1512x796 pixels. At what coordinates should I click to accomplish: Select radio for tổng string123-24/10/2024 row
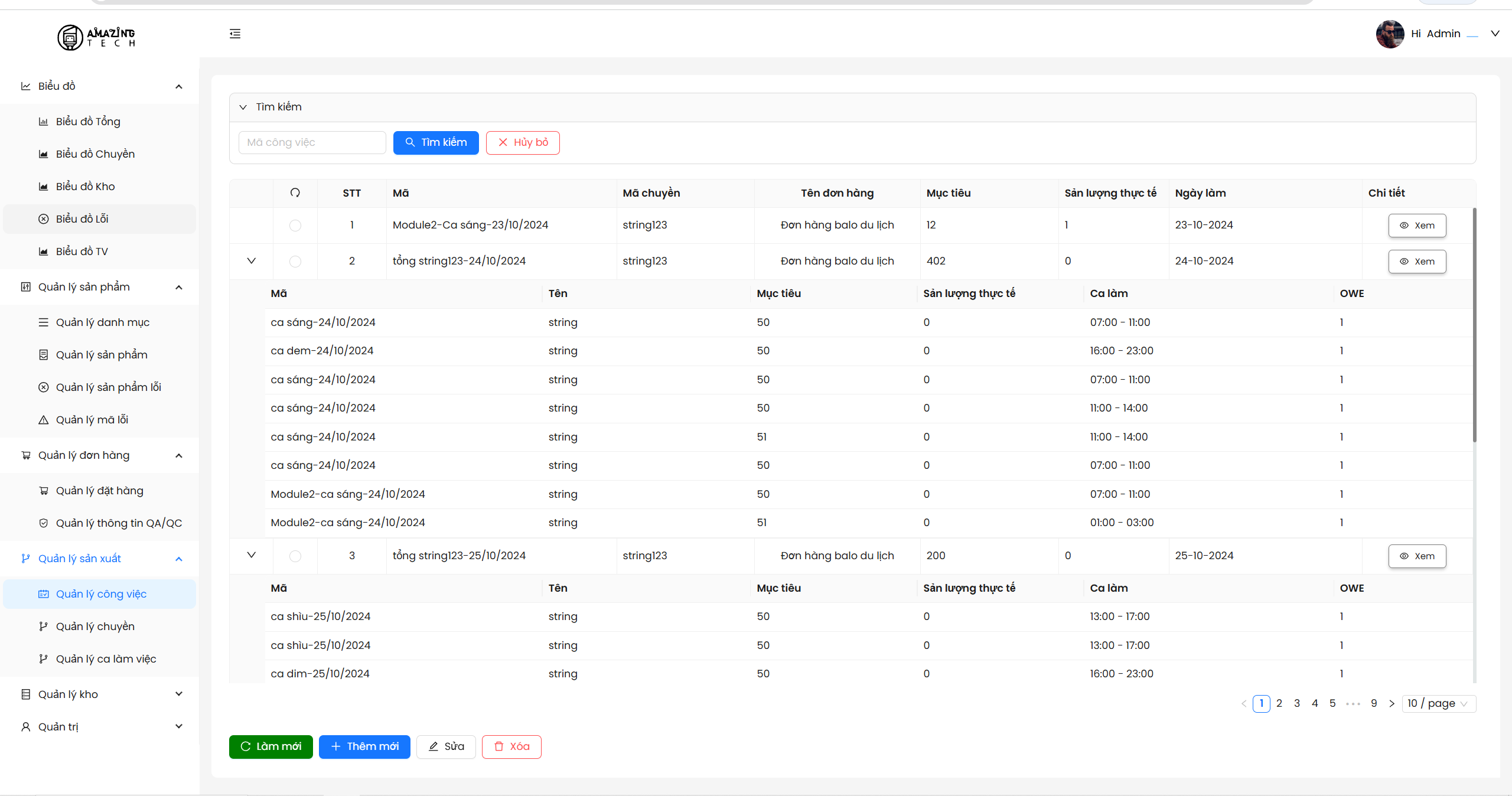point(295,262)
